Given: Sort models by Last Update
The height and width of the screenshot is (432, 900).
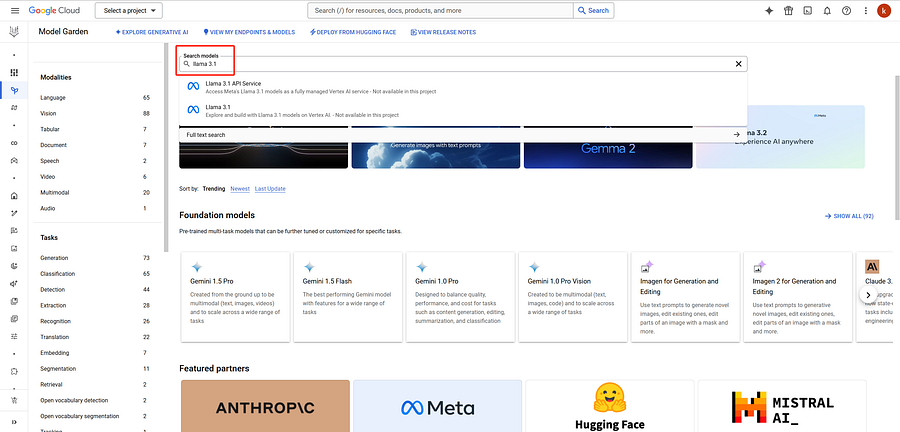Looking at the screenshot, I should (270, 189).
